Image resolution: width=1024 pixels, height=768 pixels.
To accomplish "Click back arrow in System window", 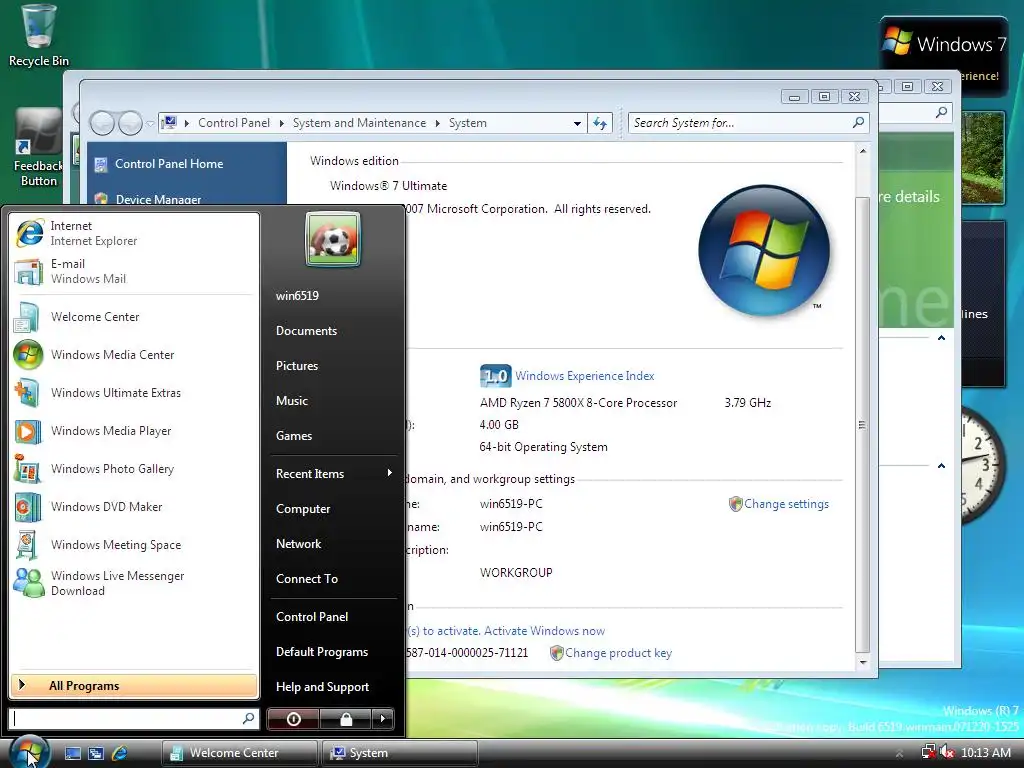I will 103,123.
